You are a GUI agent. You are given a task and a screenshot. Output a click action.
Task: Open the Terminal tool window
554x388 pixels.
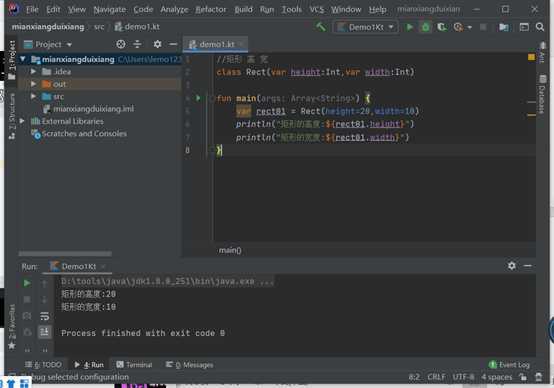(134, 365)
